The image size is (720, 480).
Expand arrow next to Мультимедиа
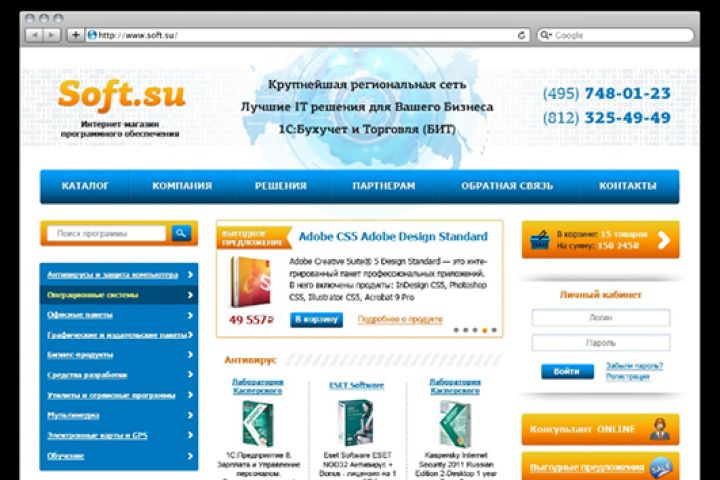point(190,415)
